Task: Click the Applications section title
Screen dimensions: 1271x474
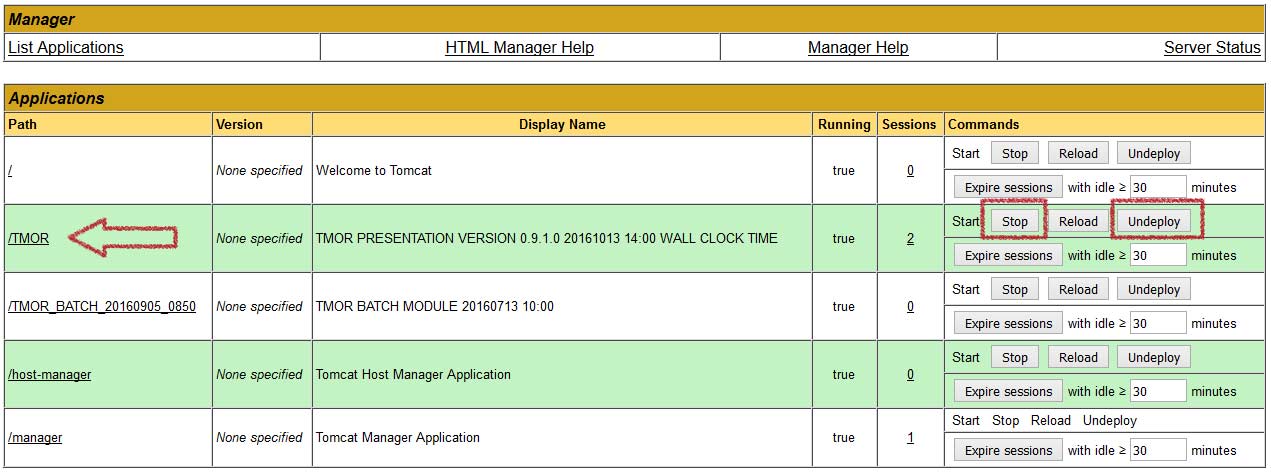Action: (56, 98)
